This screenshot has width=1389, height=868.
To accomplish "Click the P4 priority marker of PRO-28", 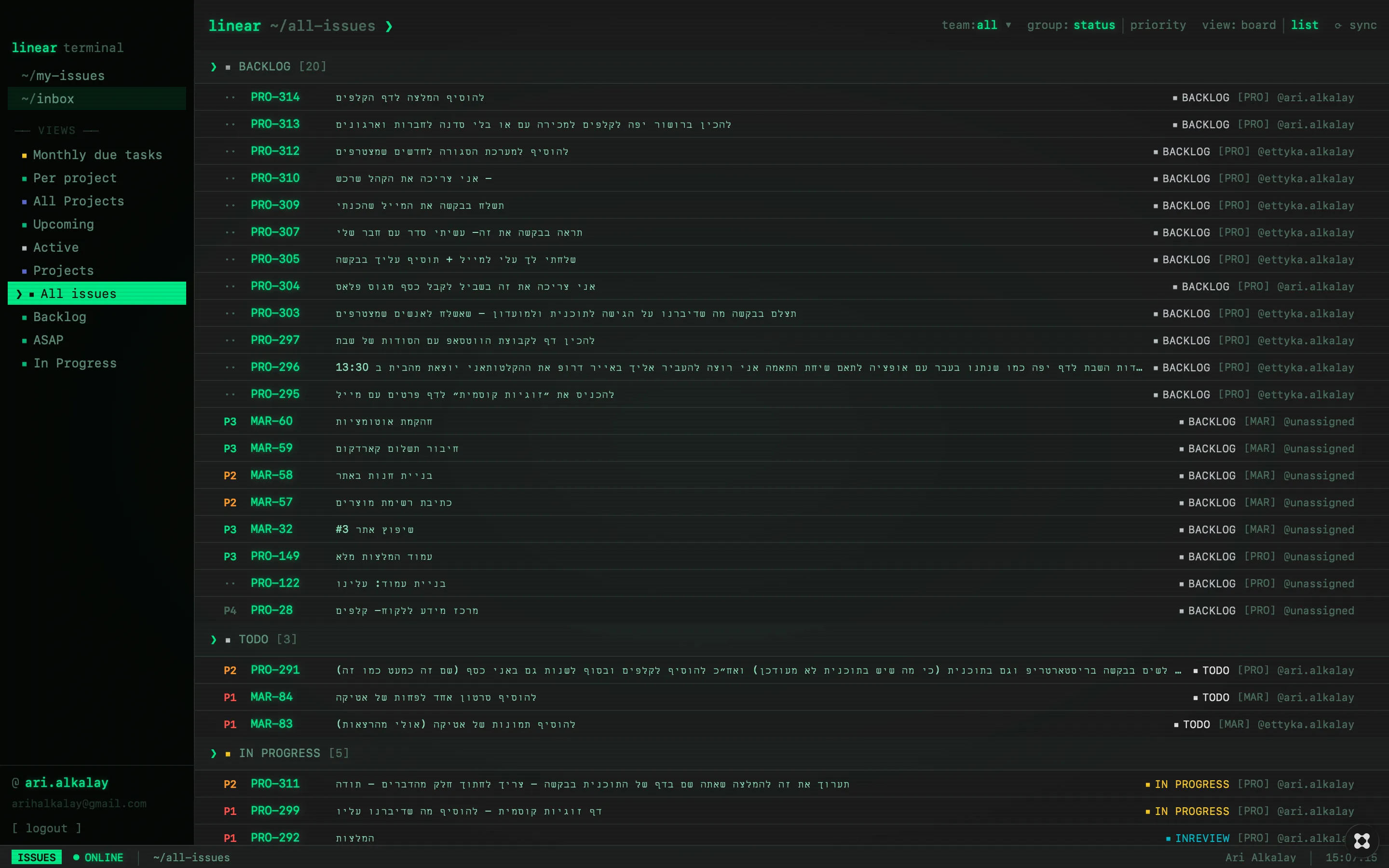I will [230, 610].
